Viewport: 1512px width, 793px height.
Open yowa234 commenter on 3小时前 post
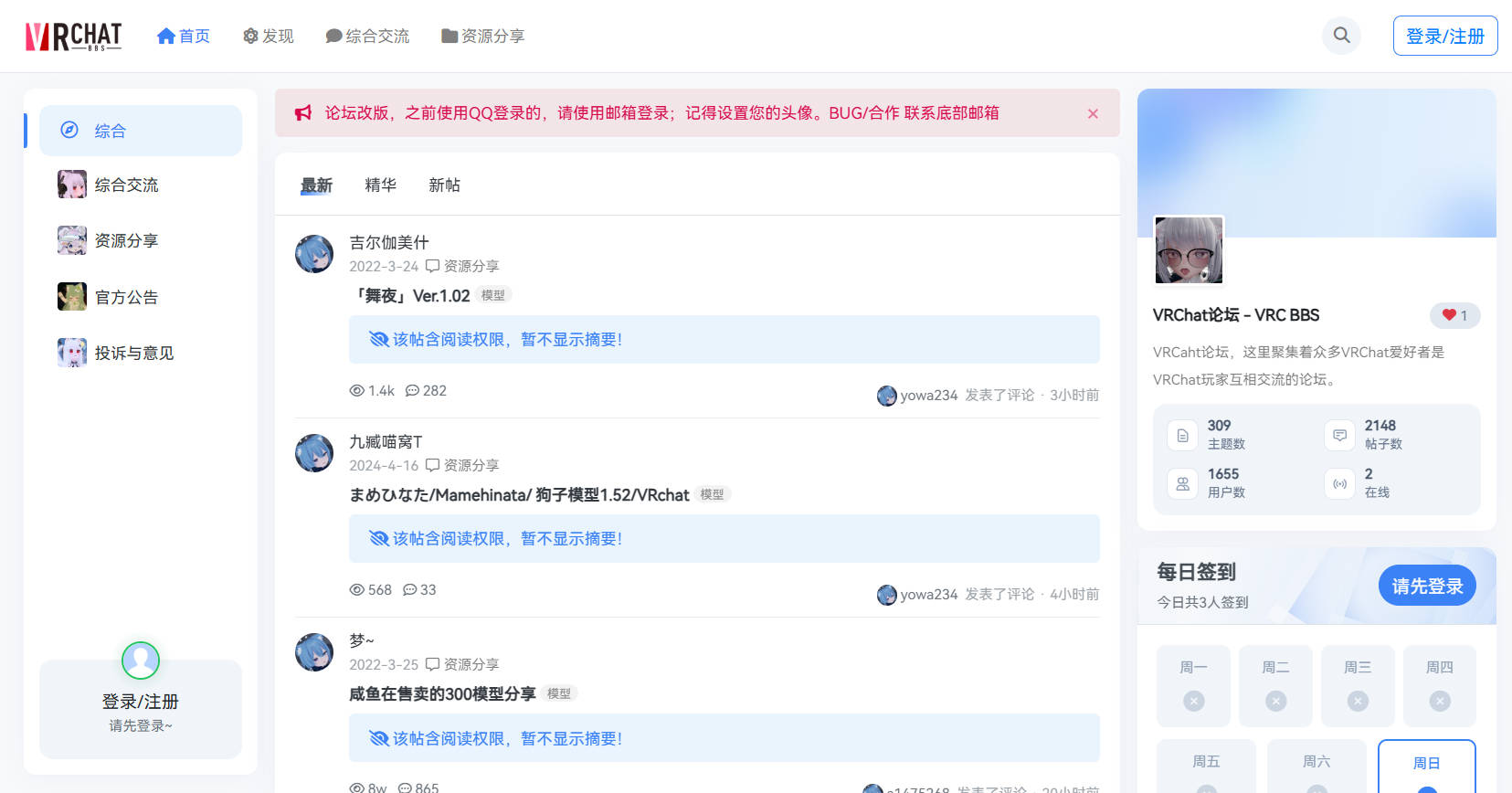(x=917, y=395)
